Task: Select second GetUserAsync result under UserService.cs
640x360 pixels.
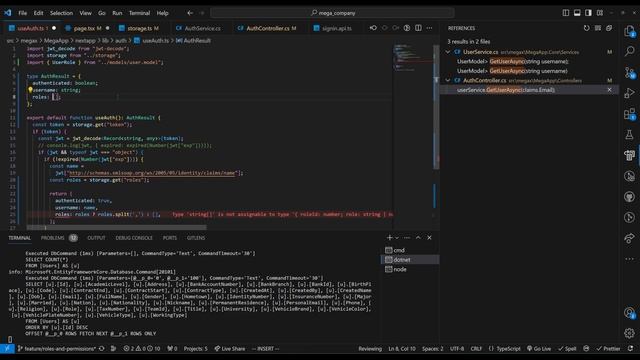Action: [529, 71]
